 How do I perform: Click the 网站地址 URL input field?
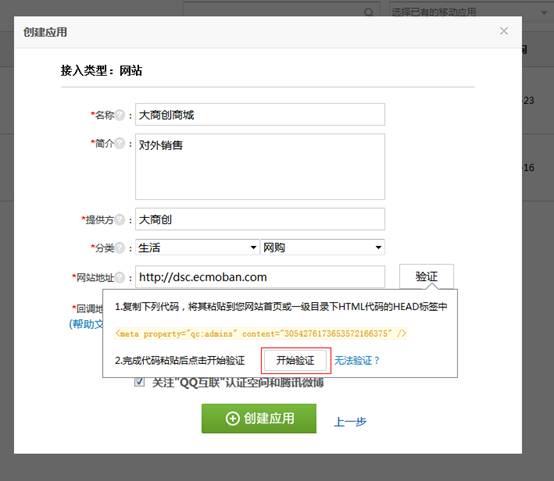click(260, 277)
